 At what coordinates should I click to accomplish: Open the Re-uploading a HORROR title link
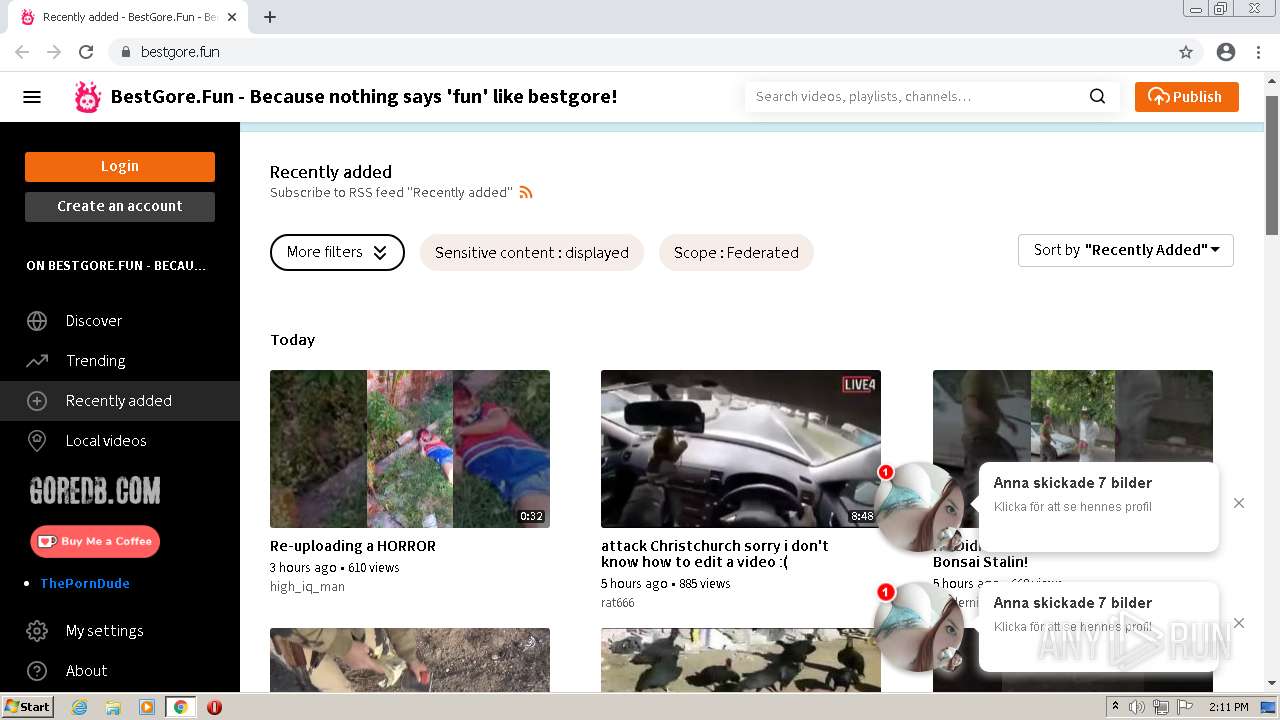click(x=353, y=546)
